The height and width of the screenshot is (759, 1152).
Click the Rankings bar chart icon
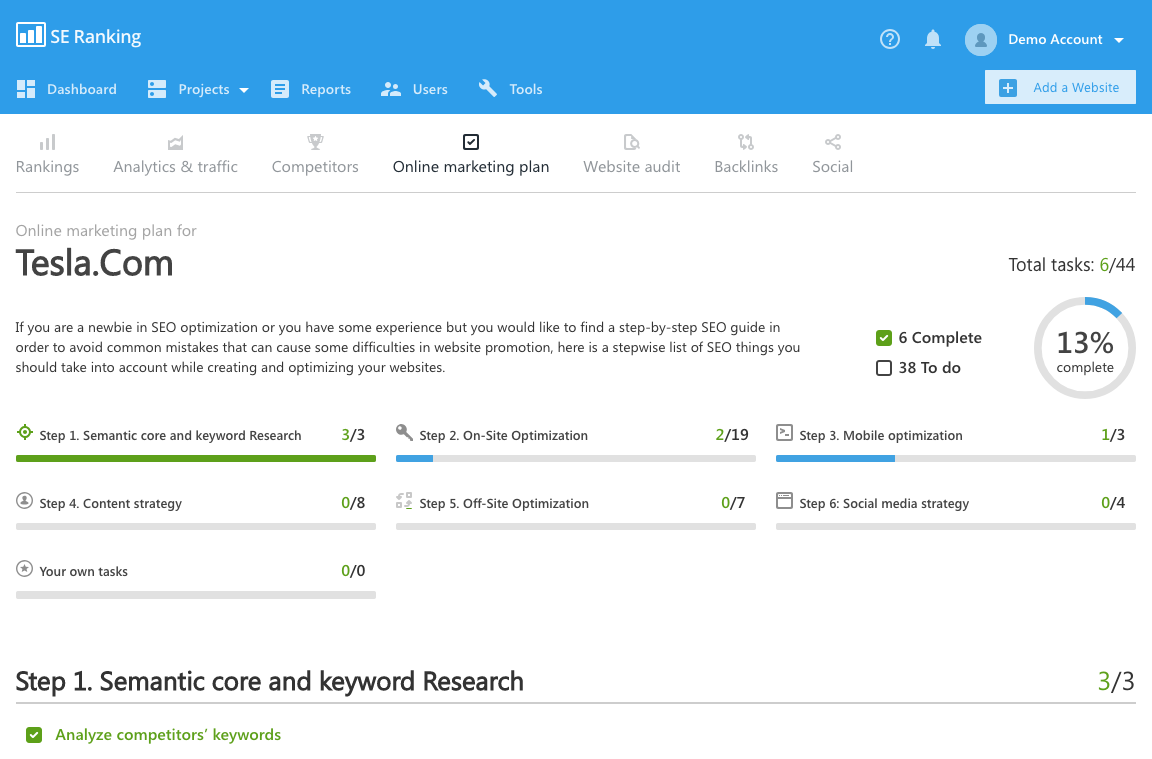[47, 142]
